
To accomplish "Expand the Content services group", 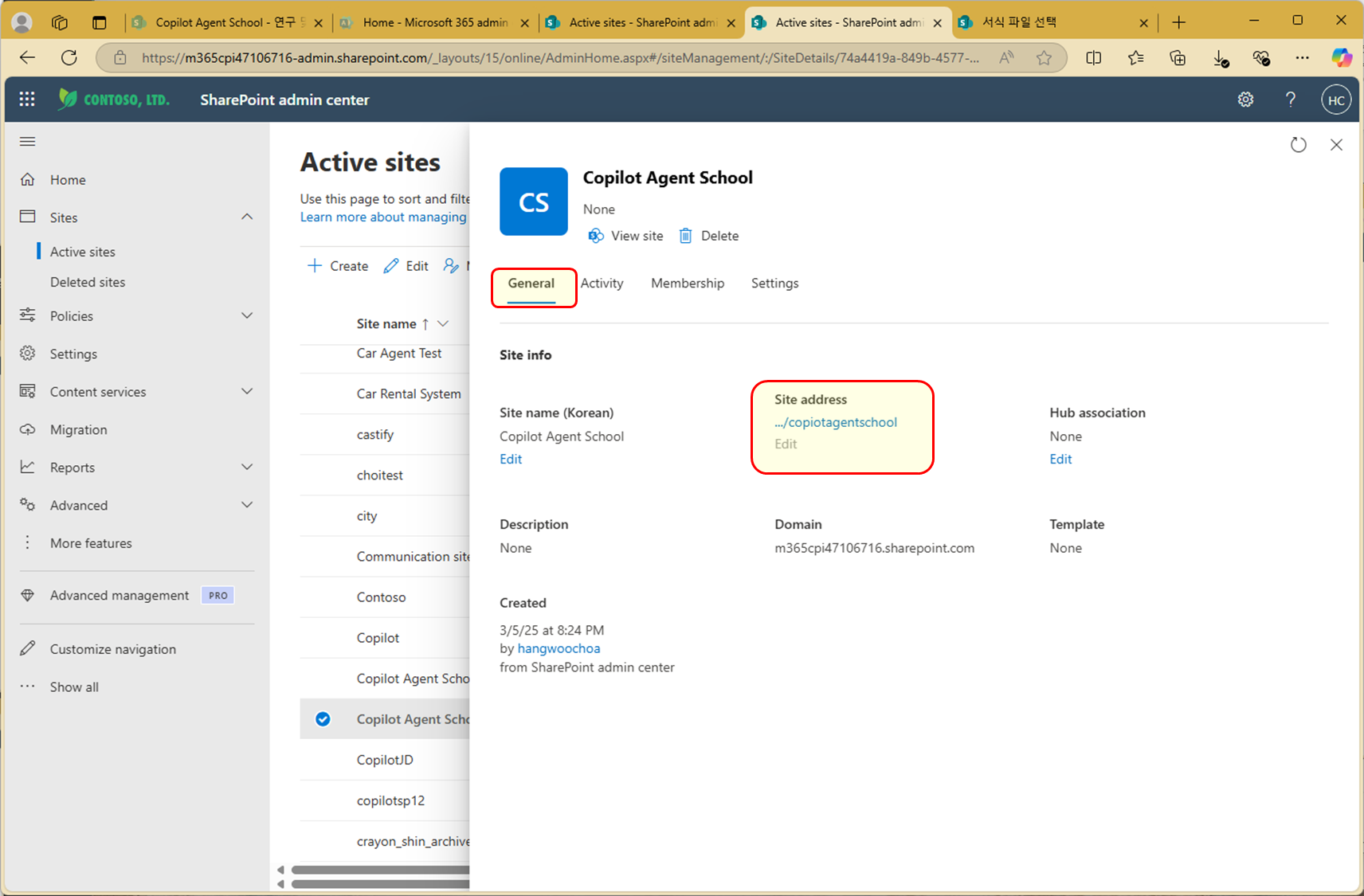I will [247, 392].
